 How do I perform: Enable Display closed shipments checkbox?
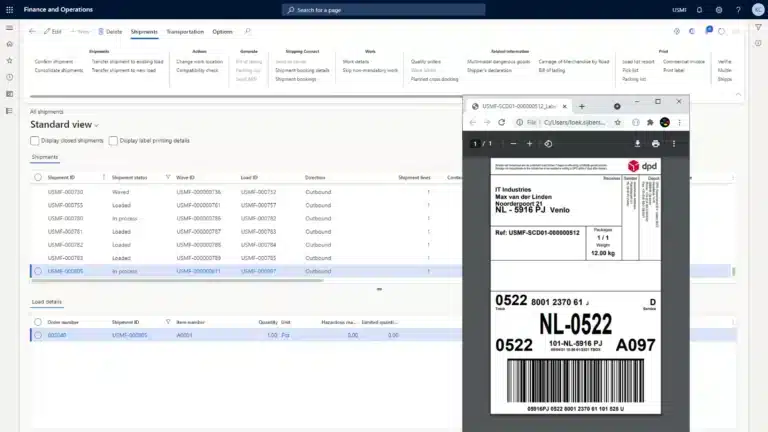coord(34,141)
